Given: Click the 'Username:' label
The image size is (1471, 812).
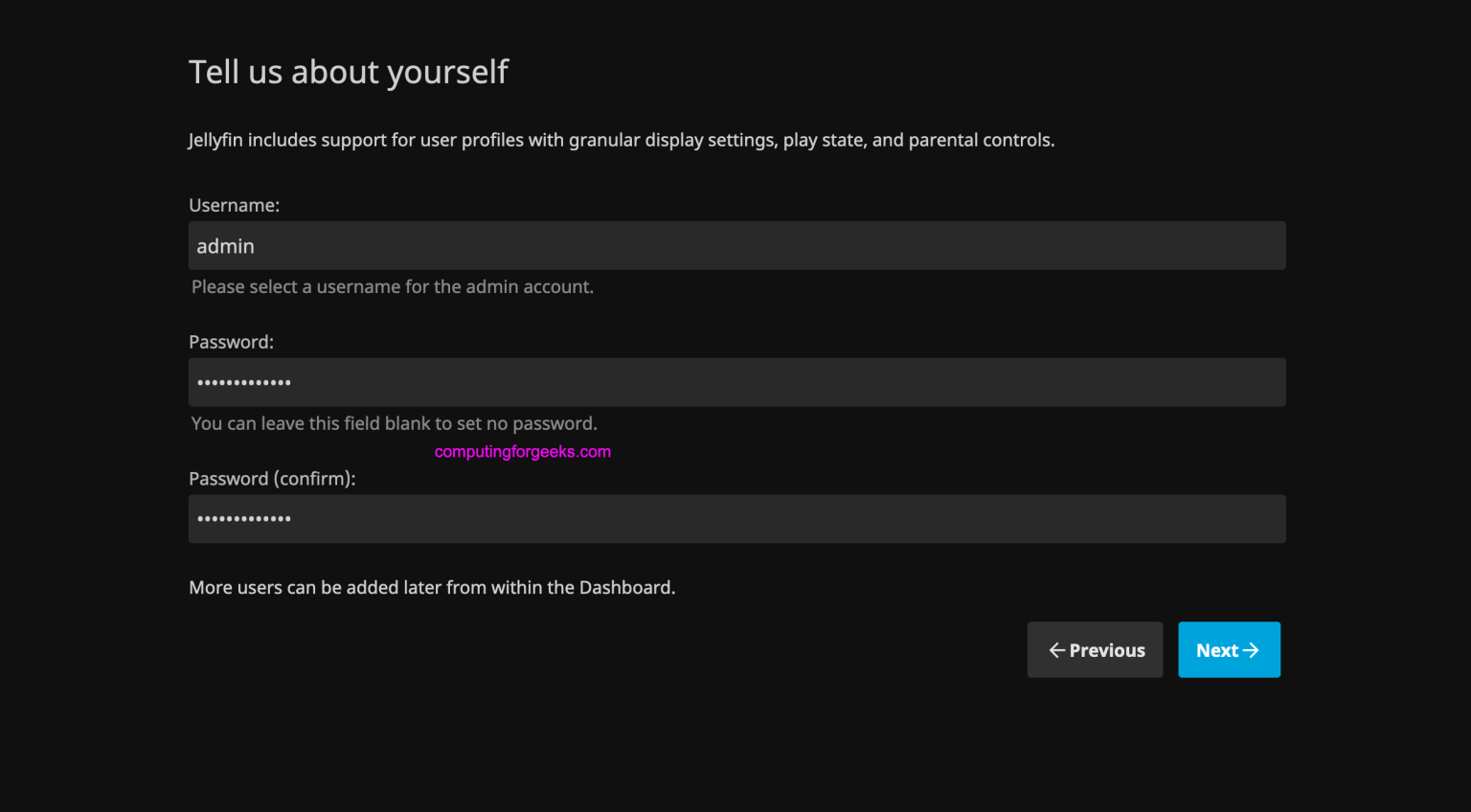Looking at the screenshot, I should (235, 205).
